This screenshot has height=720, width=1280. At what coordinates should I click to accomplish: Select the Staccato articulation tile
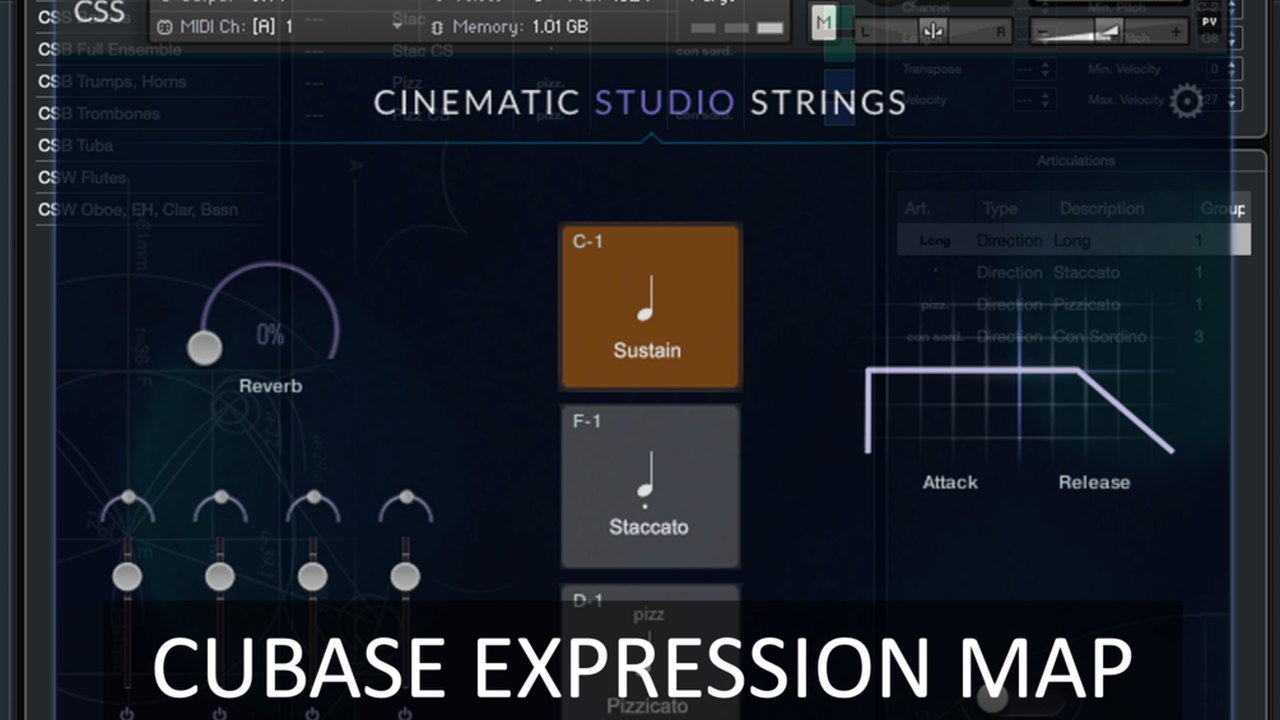tap(650, 486)
